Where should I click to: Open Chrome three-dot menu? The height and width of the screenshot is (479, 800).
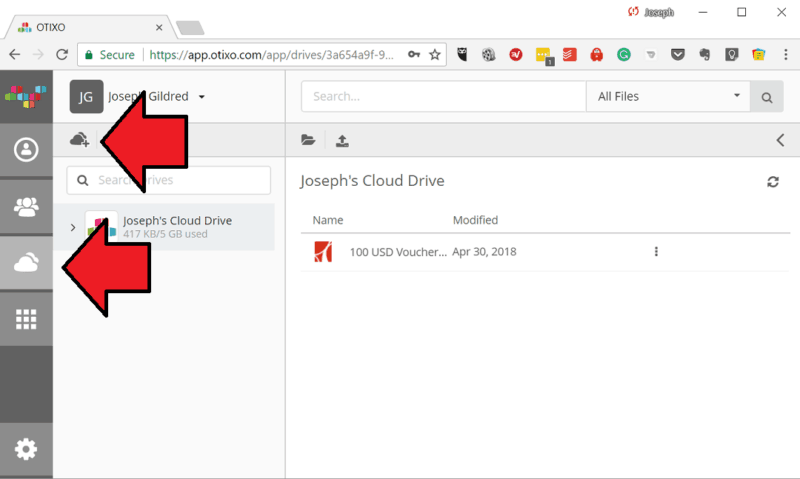[x=786, y=55]
